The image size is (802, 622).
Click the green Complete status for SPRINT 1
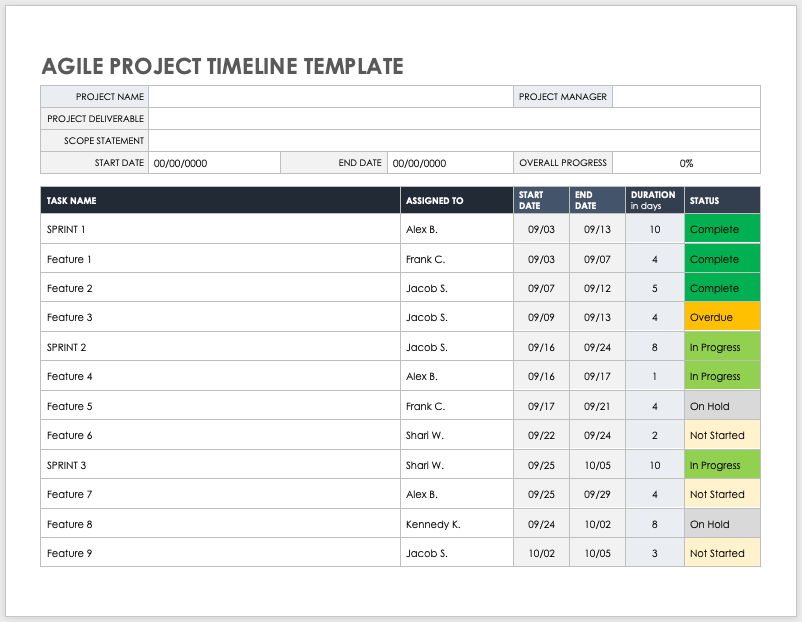click(721, 229)
